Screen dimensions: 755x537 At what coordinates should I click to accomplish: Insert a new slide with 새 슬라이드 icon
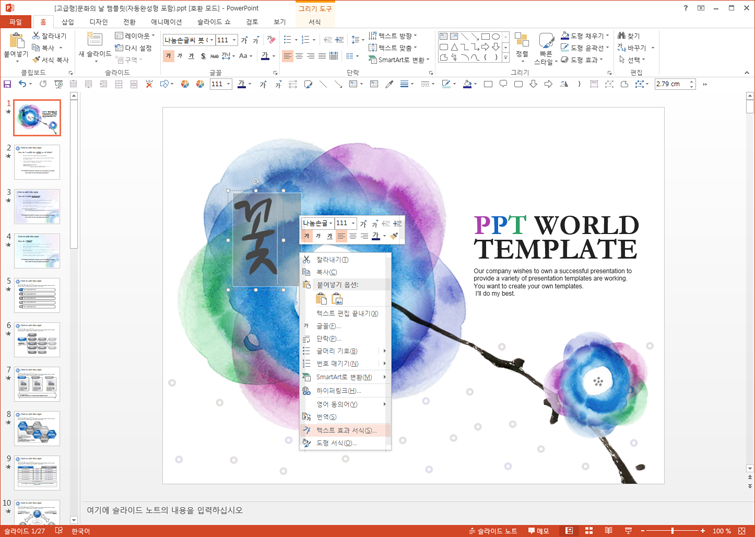(x=94, y=40)
